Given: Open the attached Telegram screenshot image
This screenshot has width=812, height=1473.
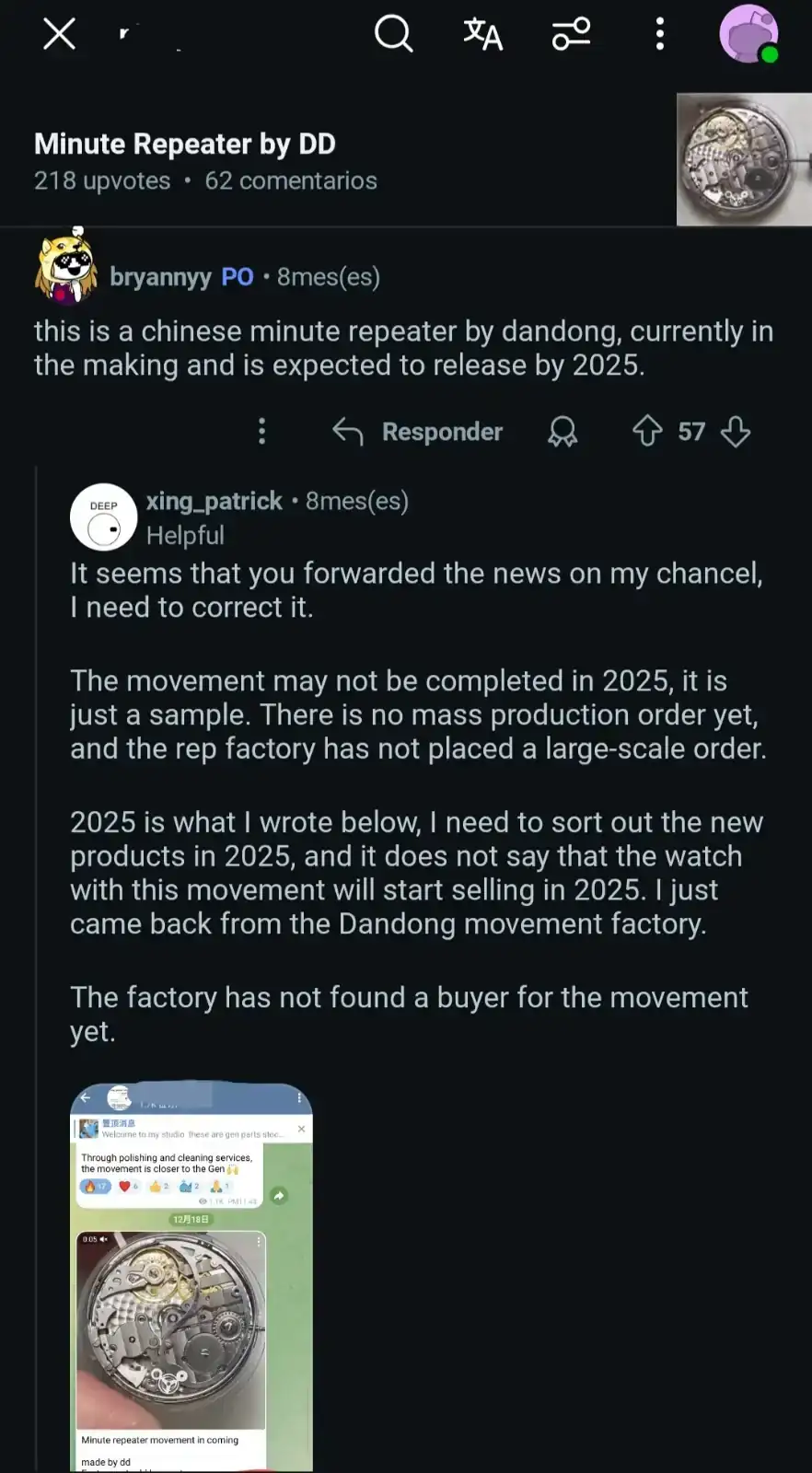Looking at the screenshot, I should coord(191,1276).
